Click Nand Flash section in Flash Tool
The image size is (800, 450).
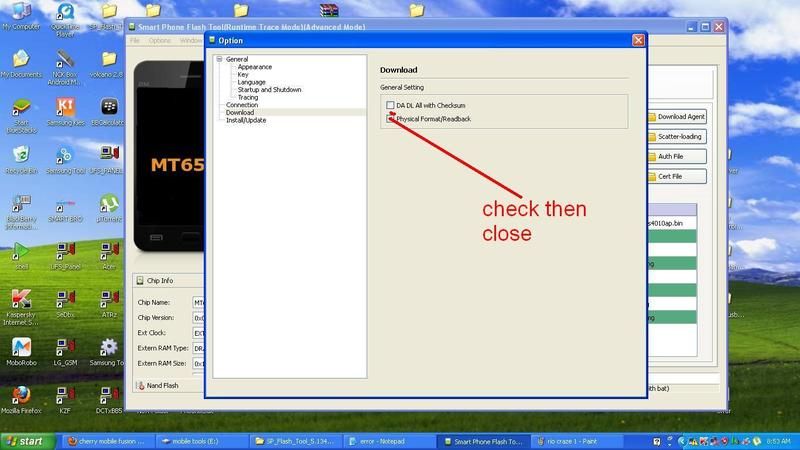162,386
